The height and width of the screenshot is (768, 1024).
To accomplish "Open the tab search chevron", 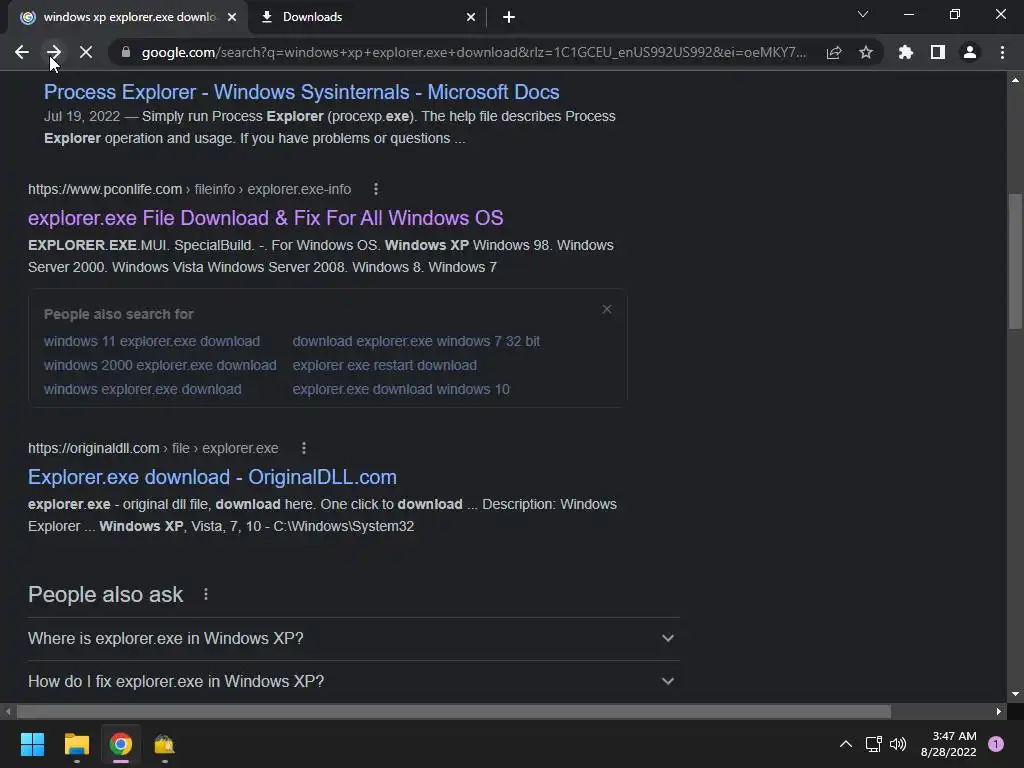I will 863,14.
